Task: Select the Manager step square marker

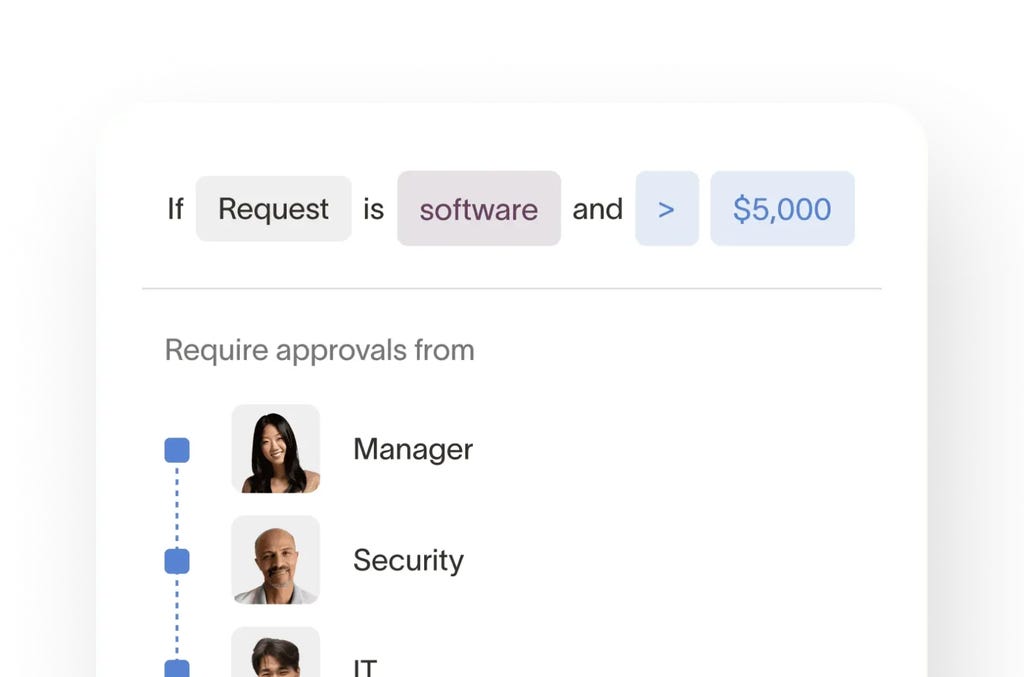Action: pyautogui.click(x=177, y=450)
